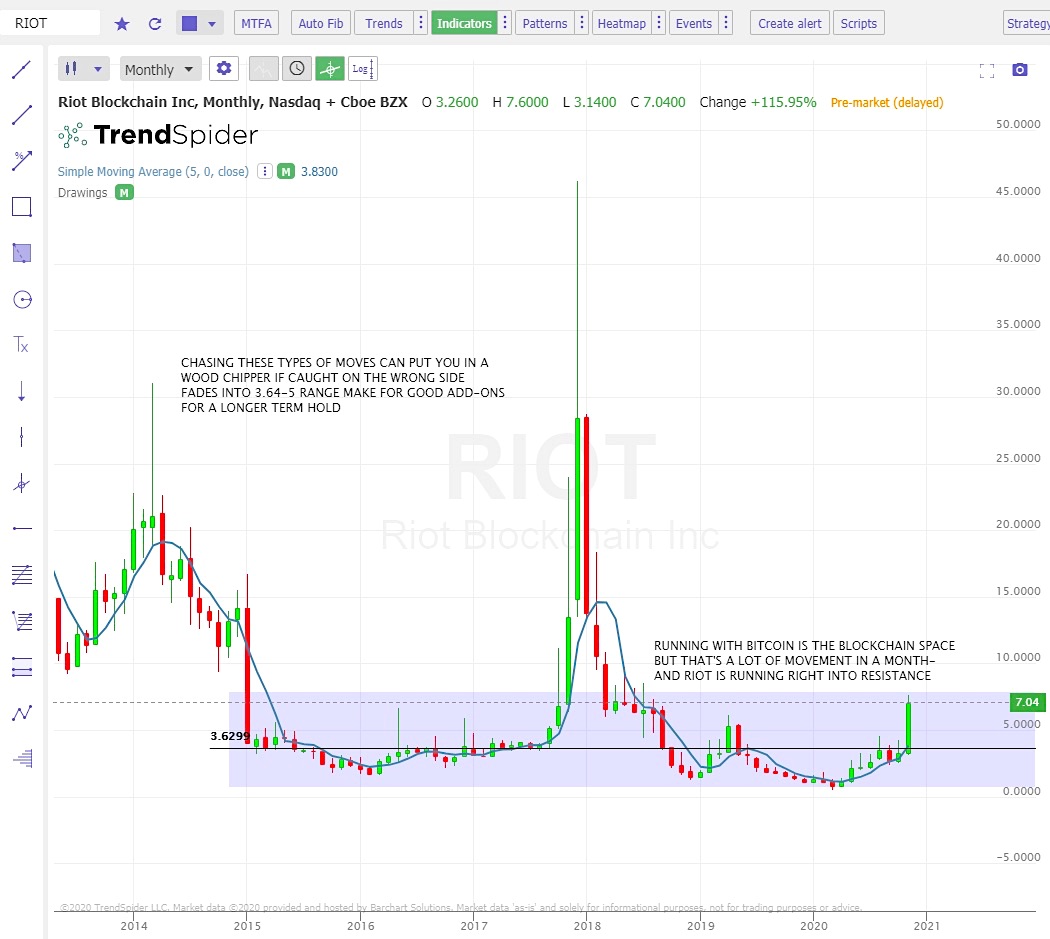Select the purple layout color square

[x=190, y=24]
